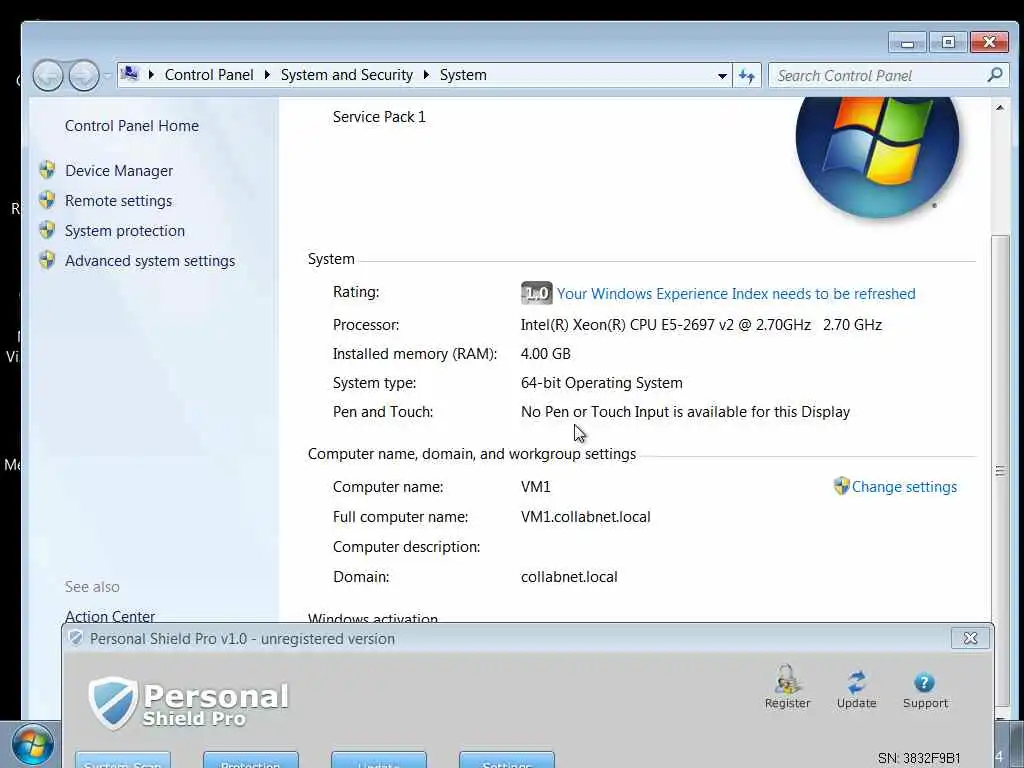Click the scrollbar up arrow
Viewport: 1024px width, 768px height.
tap(1000, 107)
